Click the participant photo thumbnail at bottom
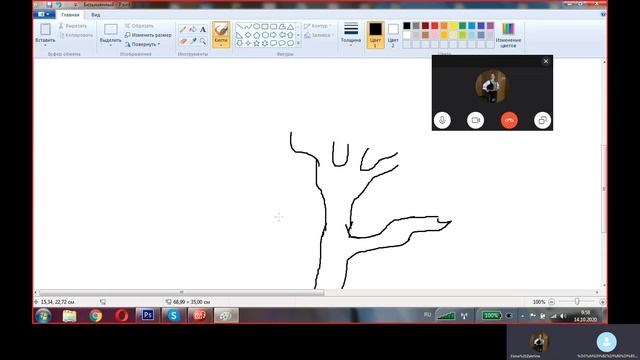 (x=539, y=342)
